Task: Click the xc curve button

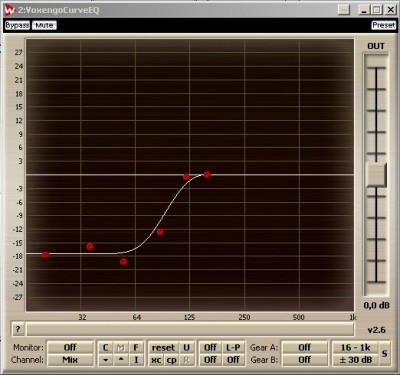Action: [x=156, y=360]
